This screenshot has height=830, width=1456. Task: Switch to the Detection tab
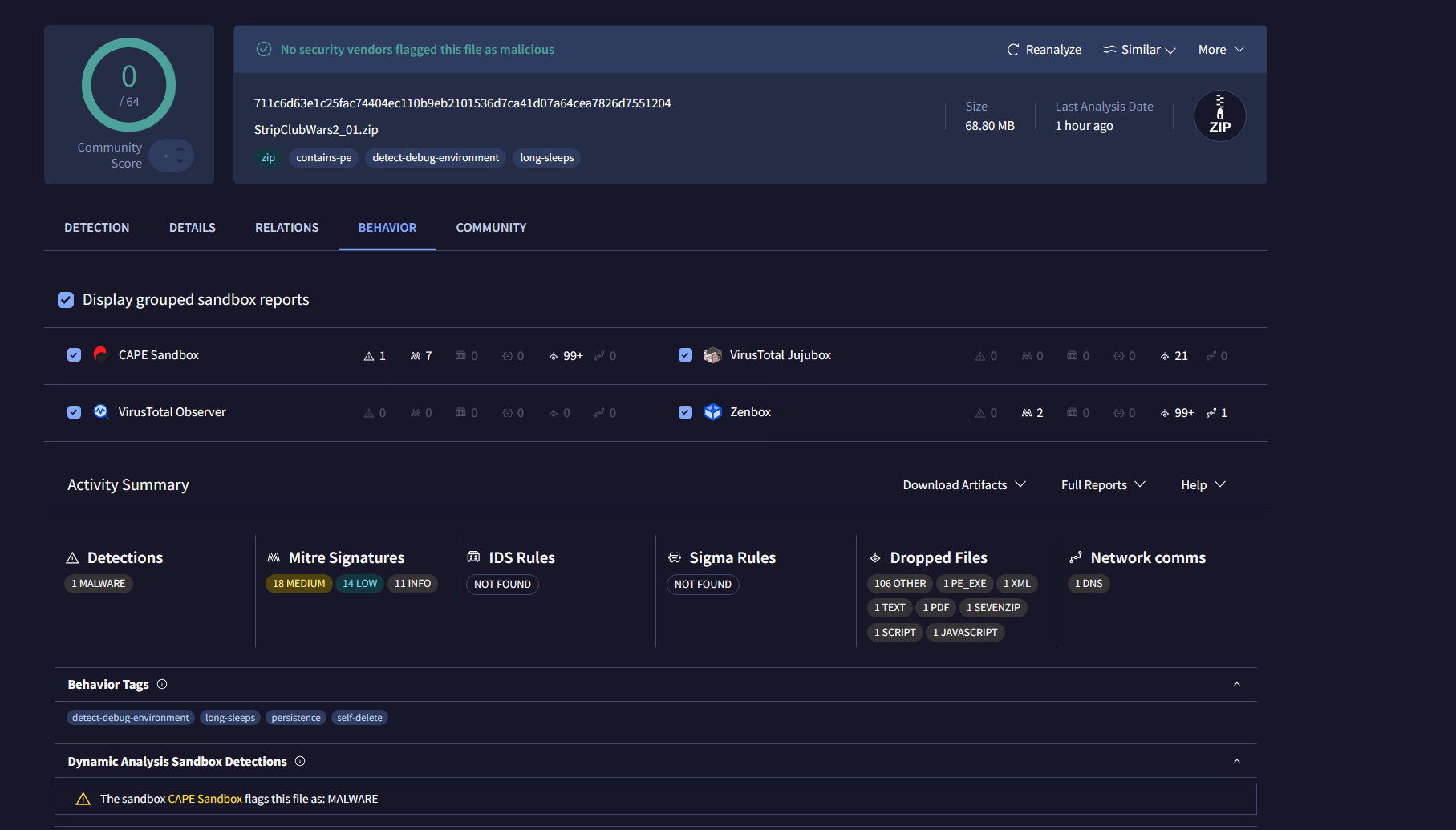[x=96, y=228]
